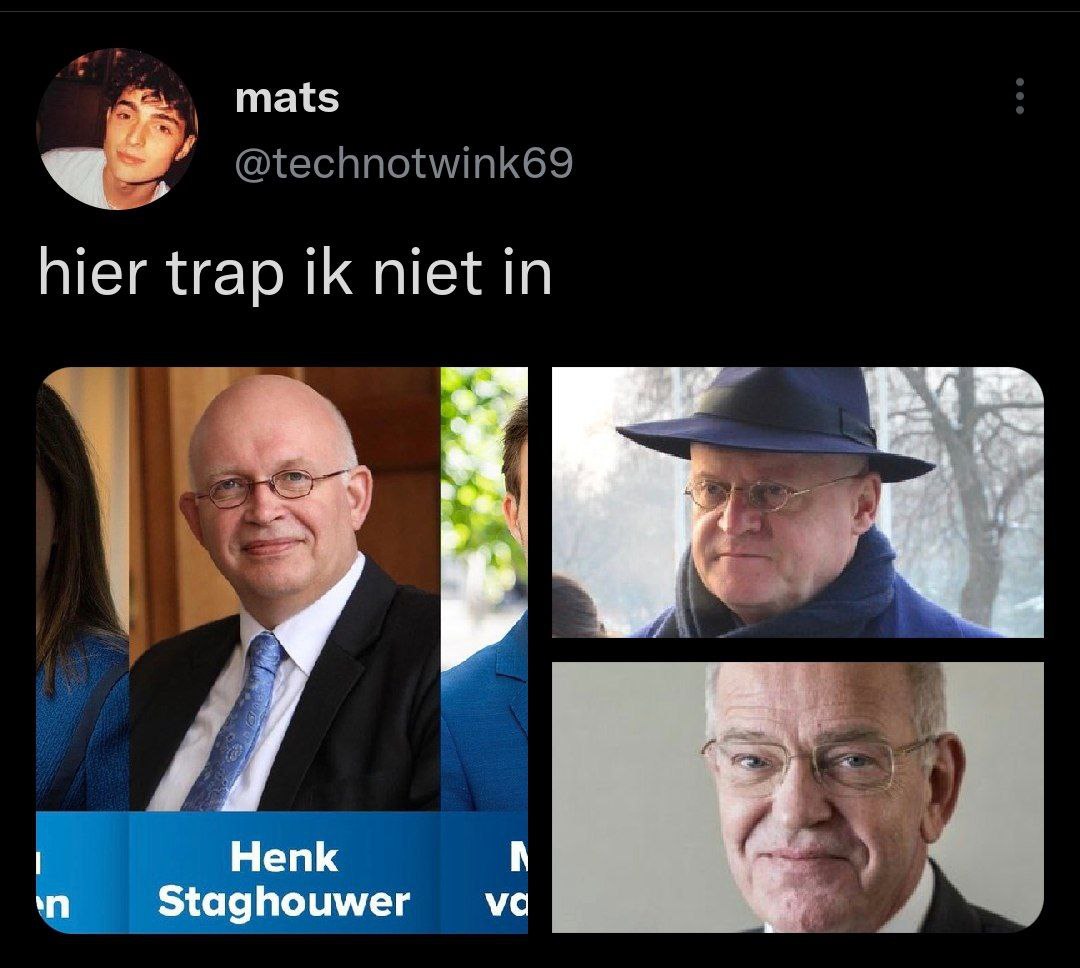
Task: Open the profile via display name mats
Action: (x=287, y=98)
